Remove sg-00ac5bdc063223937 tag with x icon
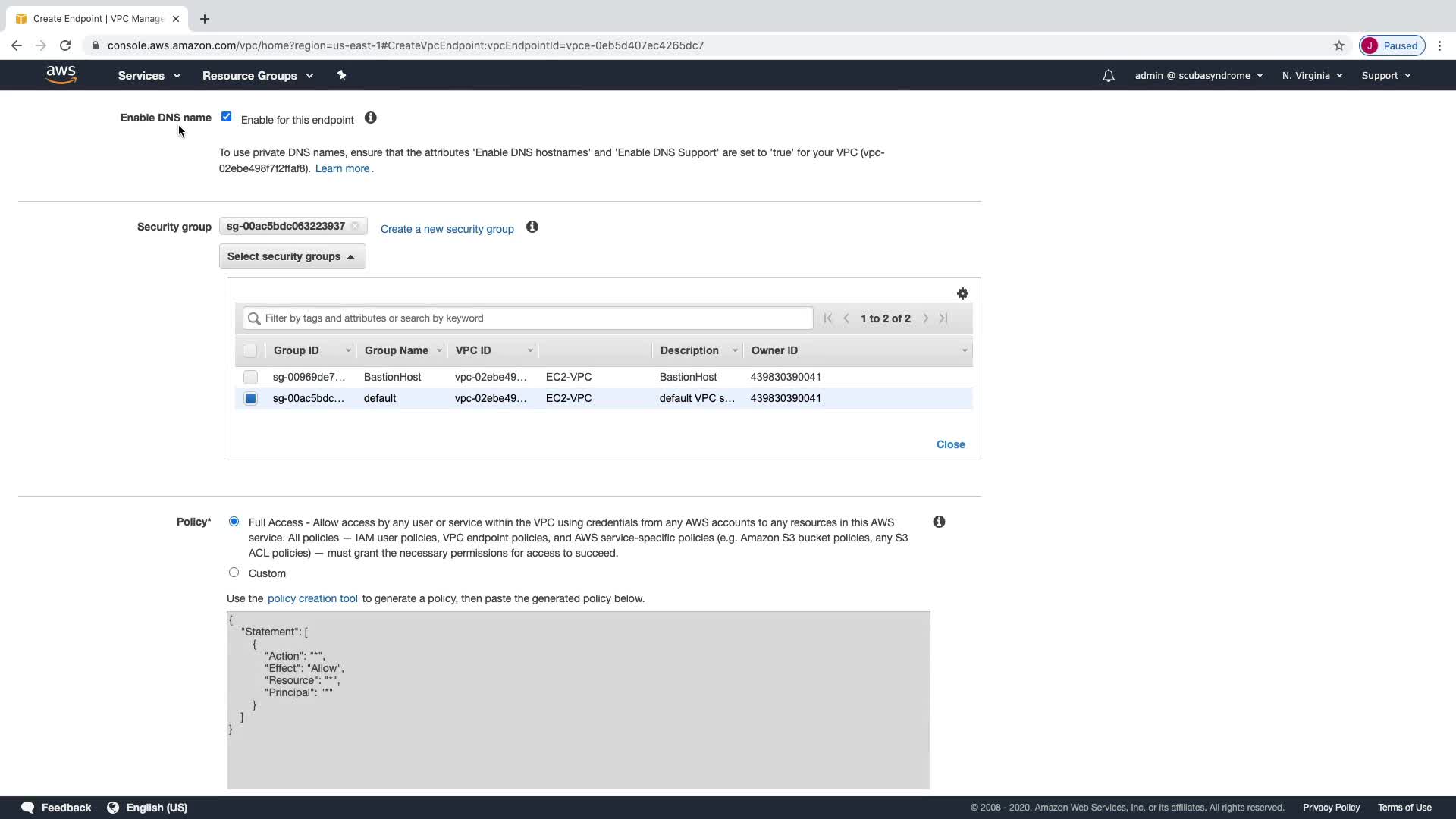This screenshot has height=819, width=1456. (355, 227)
